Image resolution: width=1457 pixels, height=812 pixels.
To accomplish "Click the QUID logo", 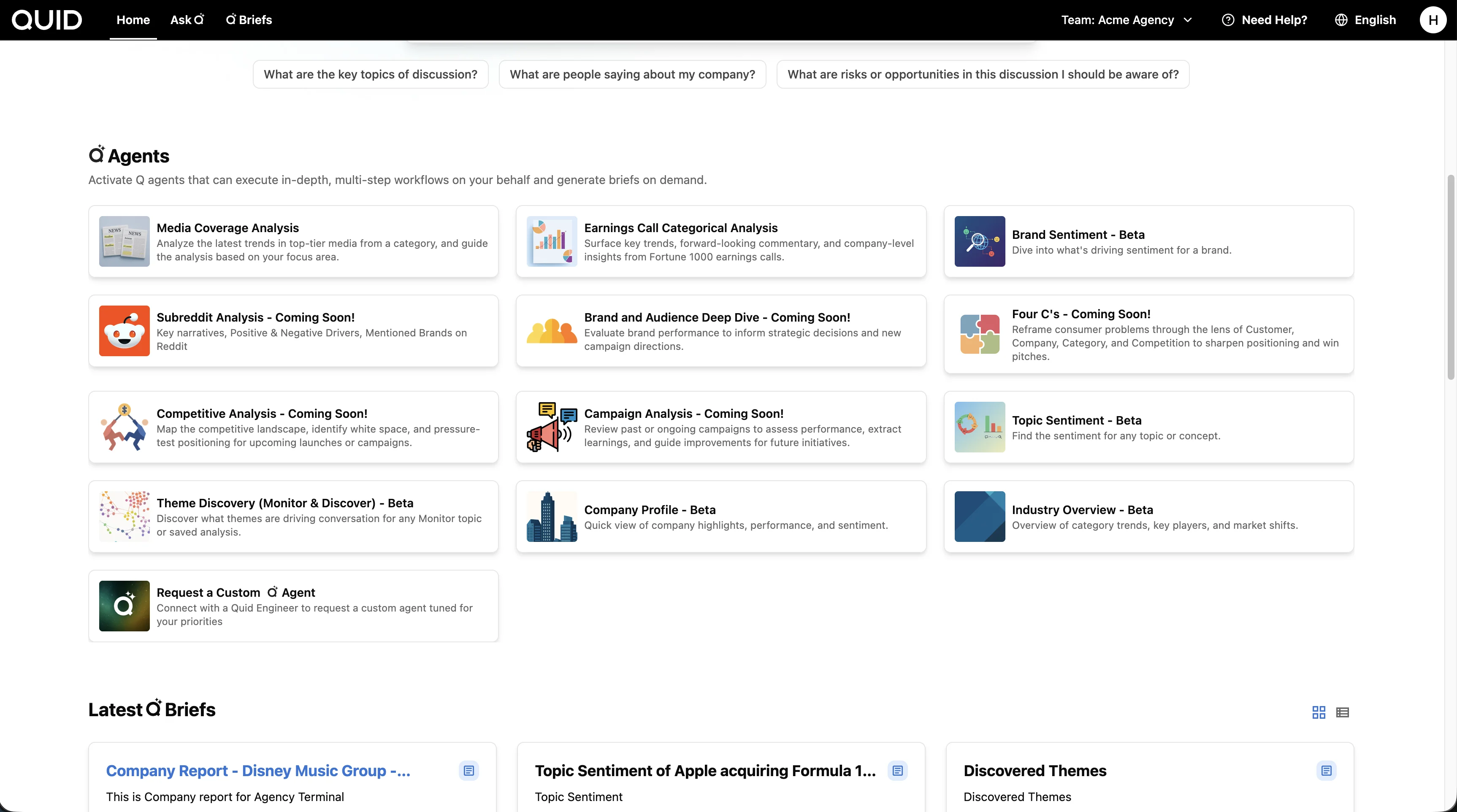I will 47,20.
